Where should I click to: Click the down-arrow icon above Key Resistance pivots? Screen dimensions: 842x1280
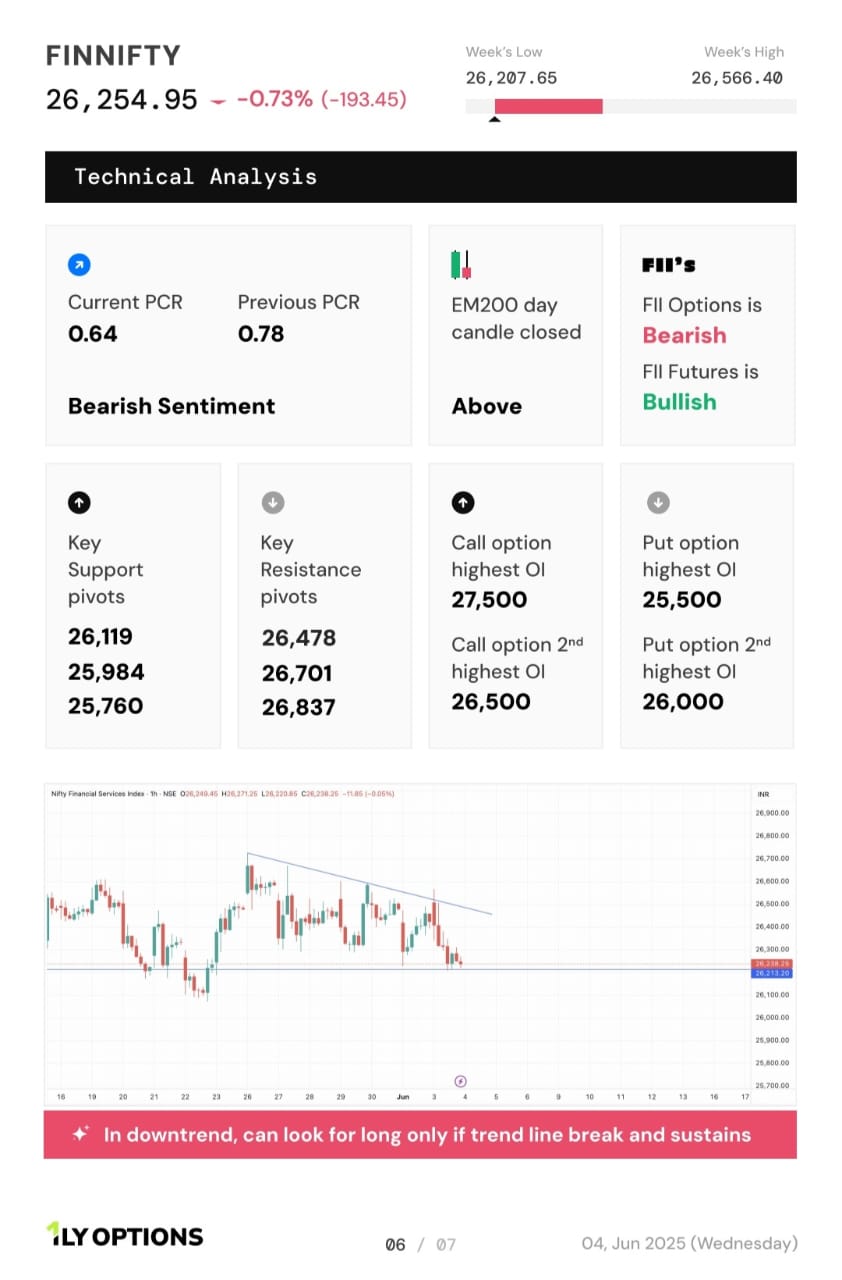(271, 502)
